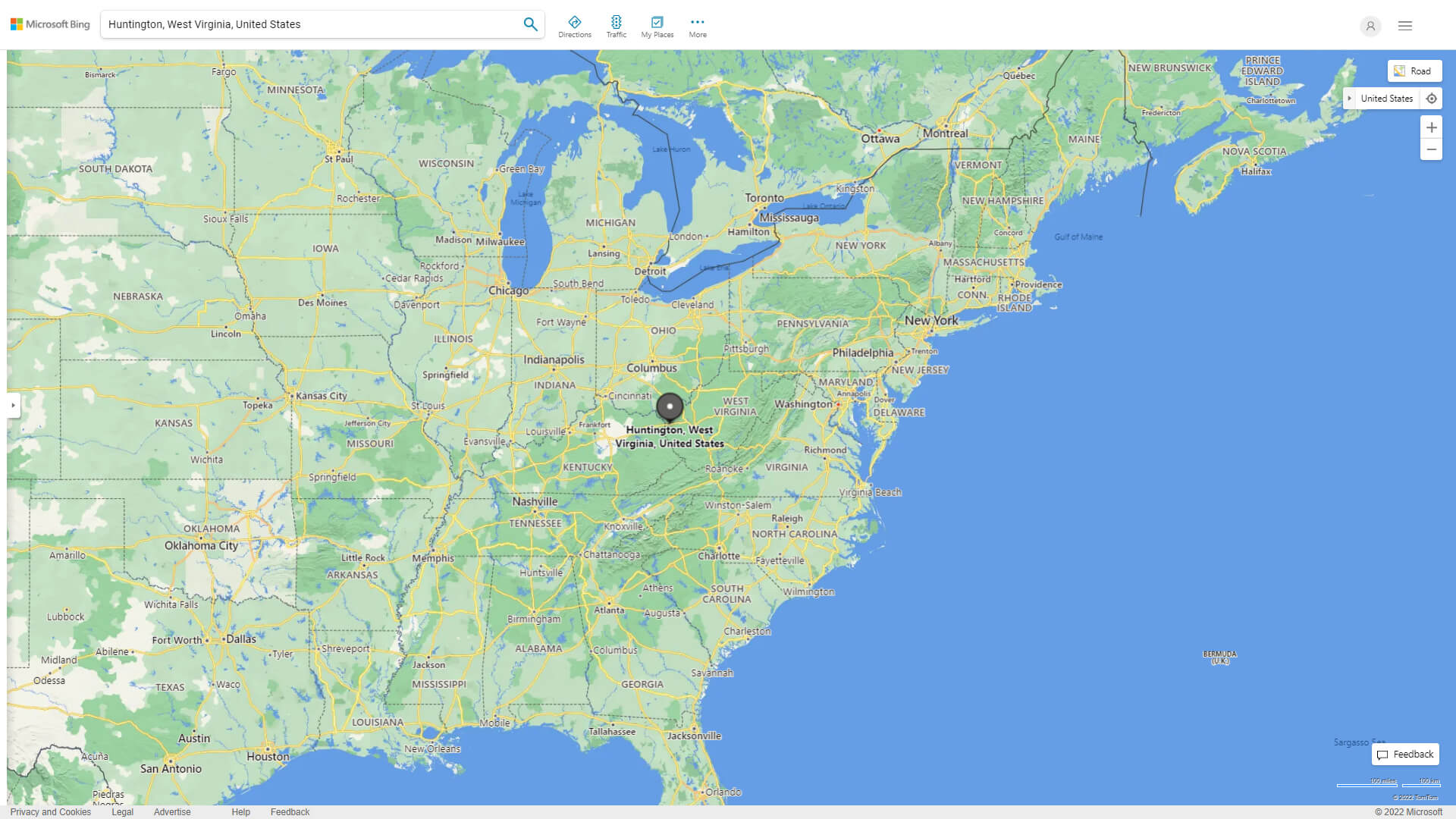Click the Feedback button
This screenshot has width=1456, height=819.
[x=1405, y=755]
